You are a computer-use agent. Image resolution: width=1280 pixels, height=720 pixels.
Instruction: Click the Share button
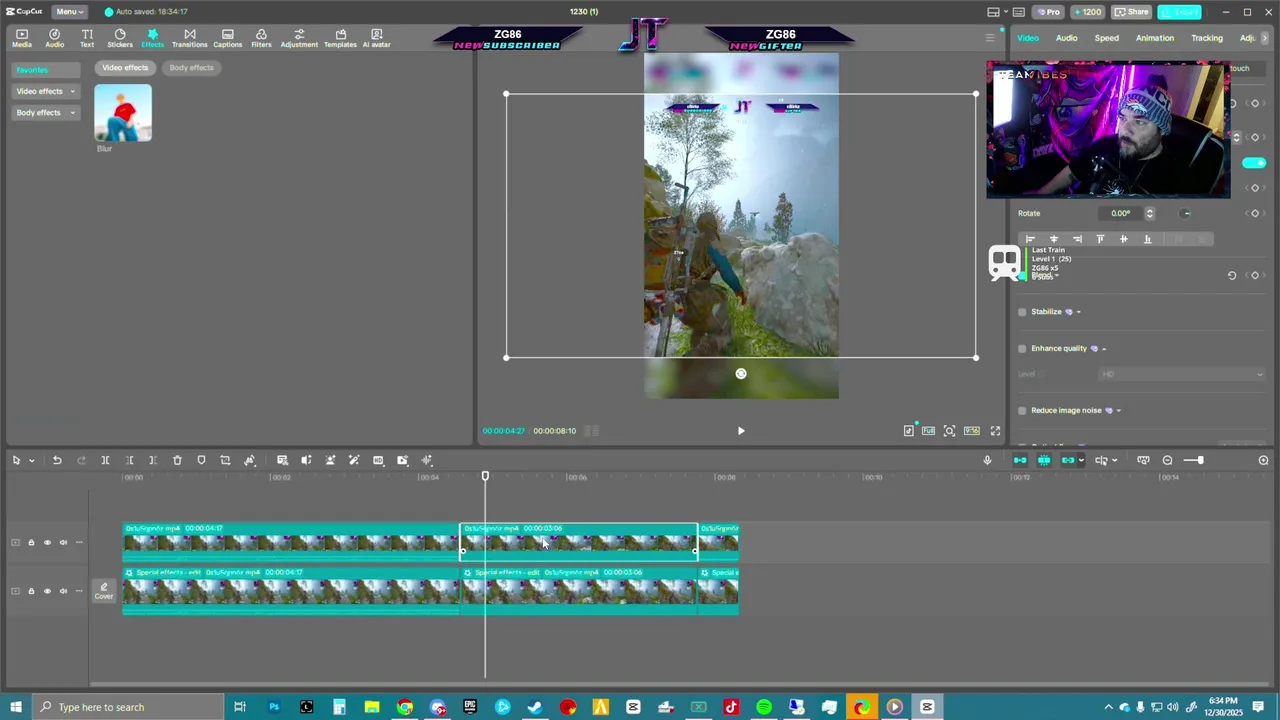click(x=1132, y=12)
